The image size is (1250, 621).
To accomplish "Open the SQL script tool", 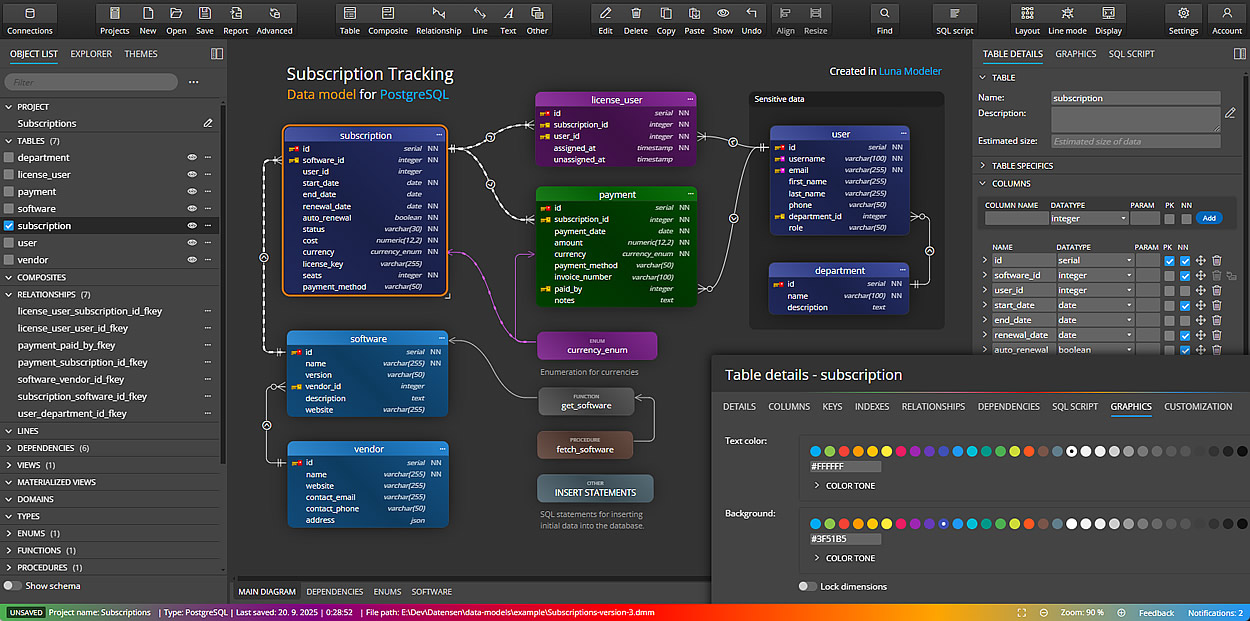I will click(x=954, y=19).
